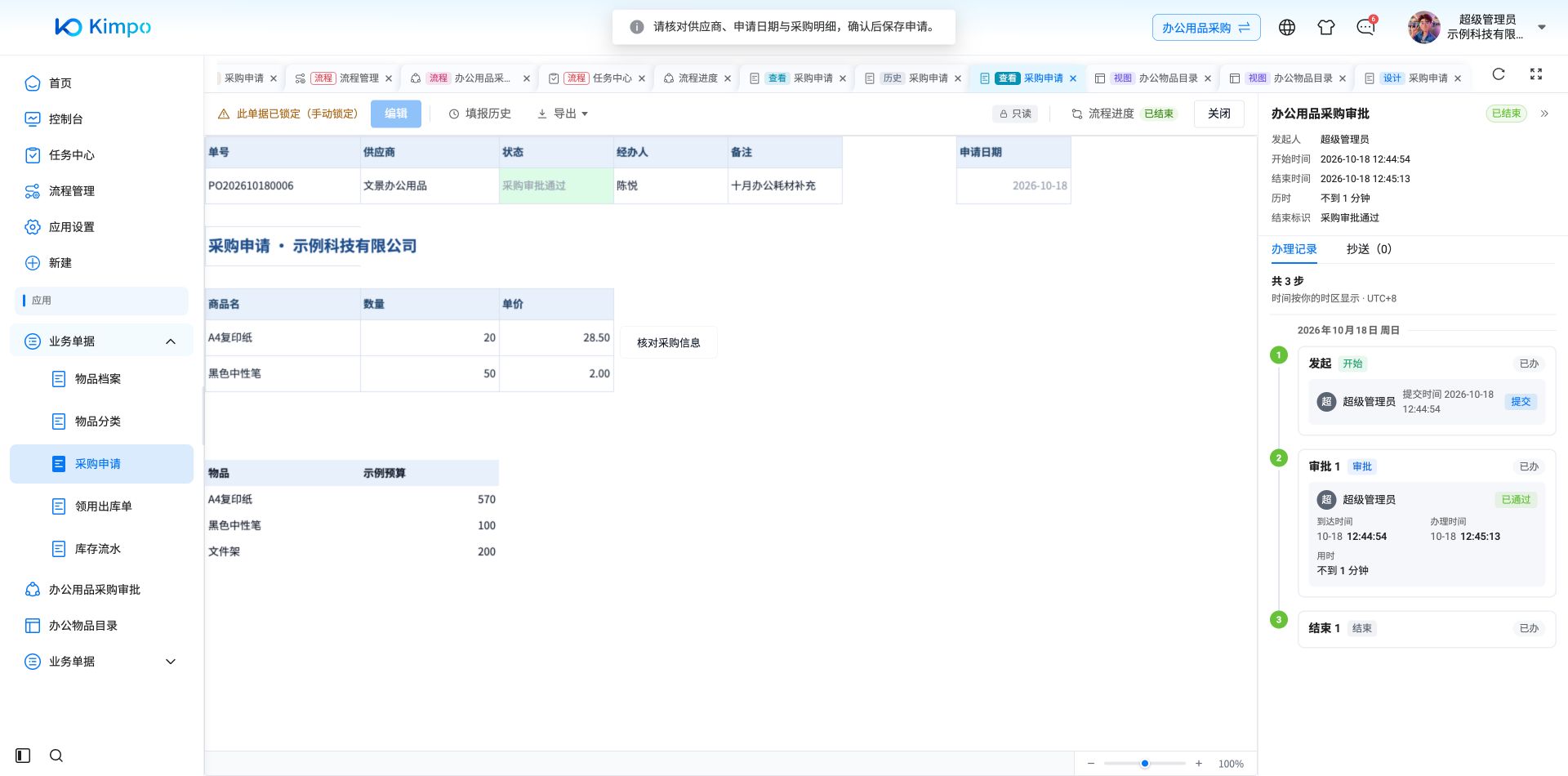Collapse the first 业务单据 group
The width and height of the screenshot is (1568, 776).
(102, 341)
